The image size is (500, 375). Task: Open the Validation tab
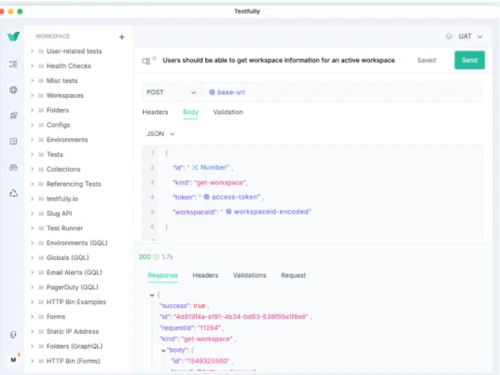[228, 112]
